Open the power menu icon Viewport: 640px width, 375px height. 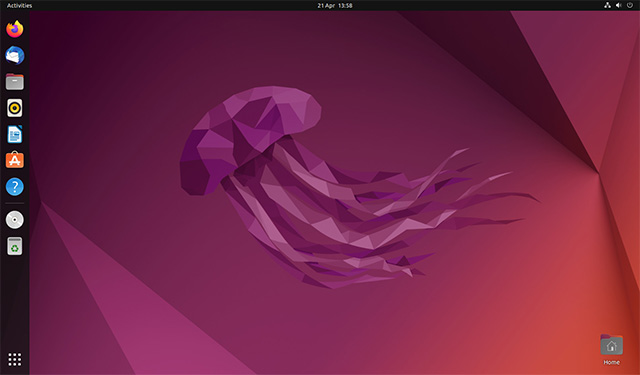630,5
